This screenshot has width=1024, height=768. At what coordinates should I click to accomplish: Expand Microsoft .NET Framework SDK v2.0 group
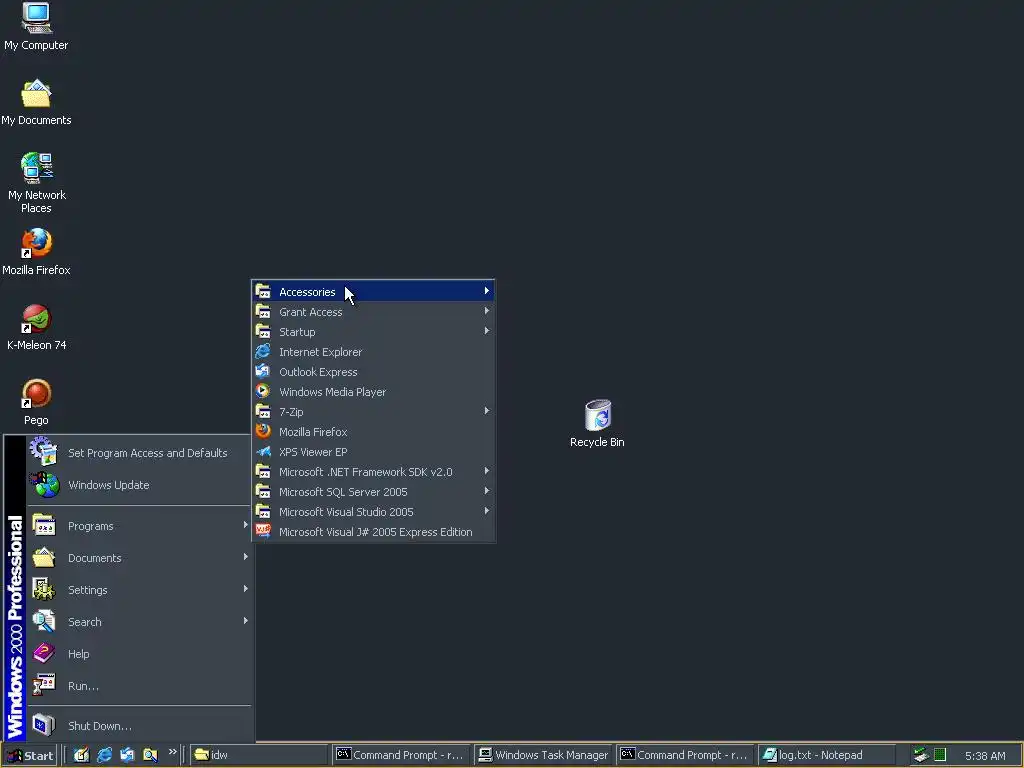point(373,472)
